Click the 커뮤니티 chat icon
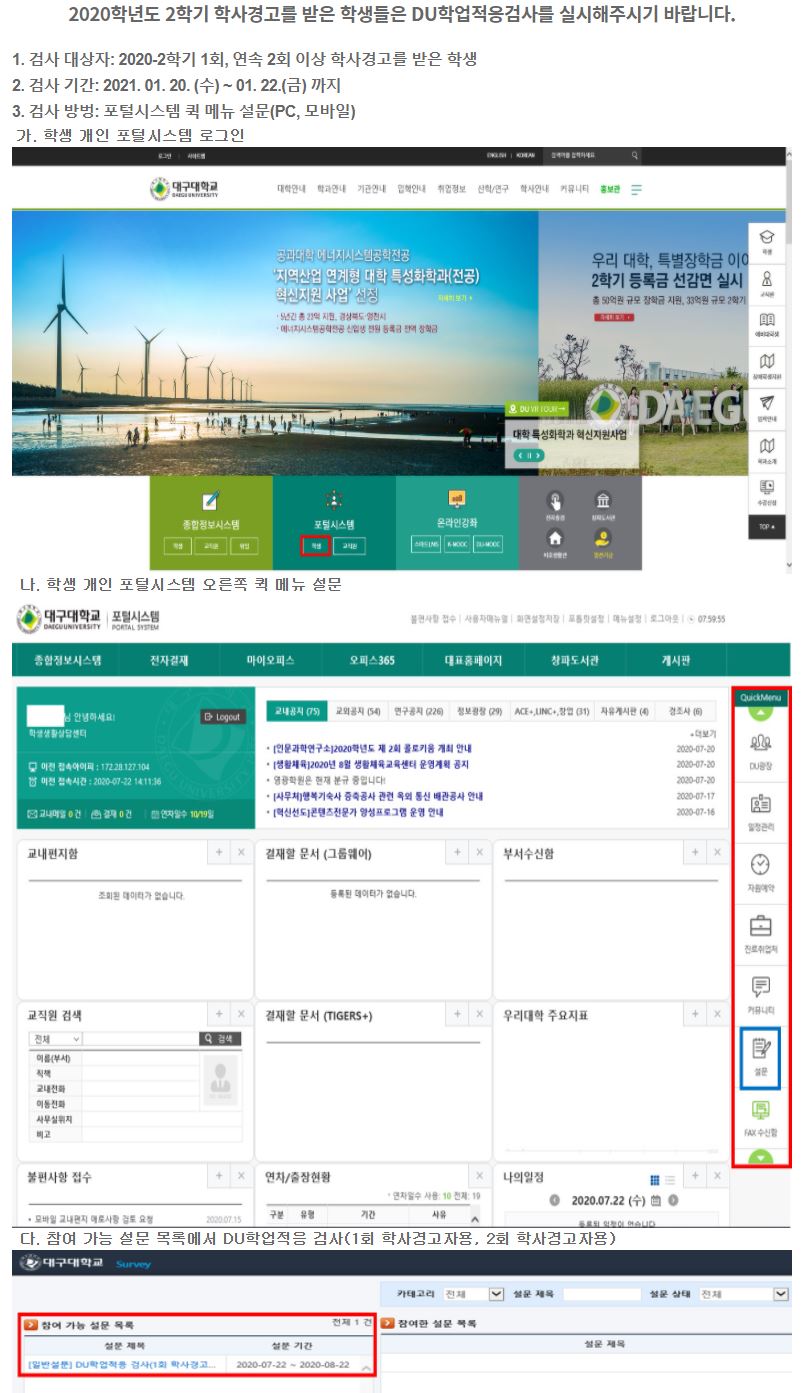The image size is (803, 1393). [761, 994]
